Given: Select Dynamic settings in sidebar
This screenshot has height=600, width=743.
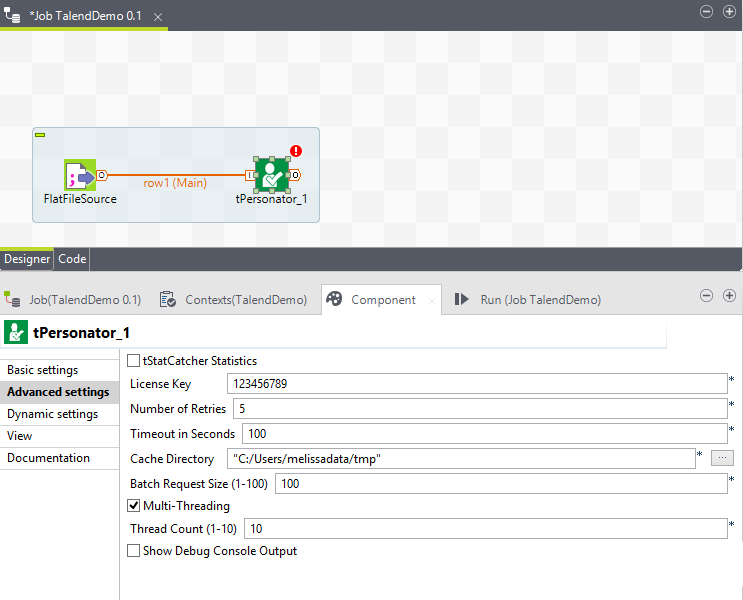Looking at the screenshot, I should (52, 414).
